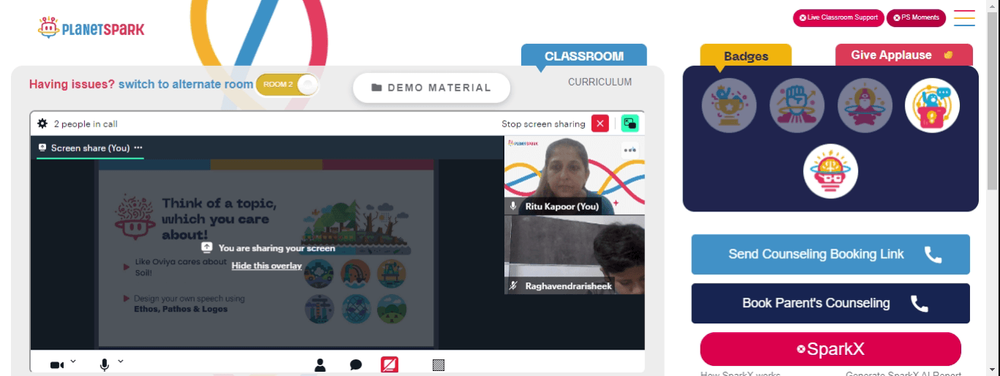
Task: Open Screen share (You) options ellipsis
Action: pos(138,148)
